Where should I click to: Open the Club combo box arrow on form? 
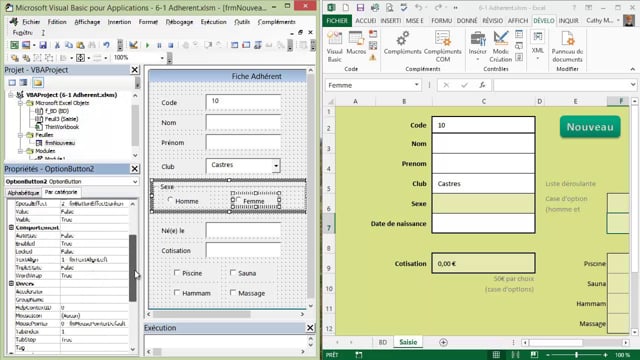[276, 165]
